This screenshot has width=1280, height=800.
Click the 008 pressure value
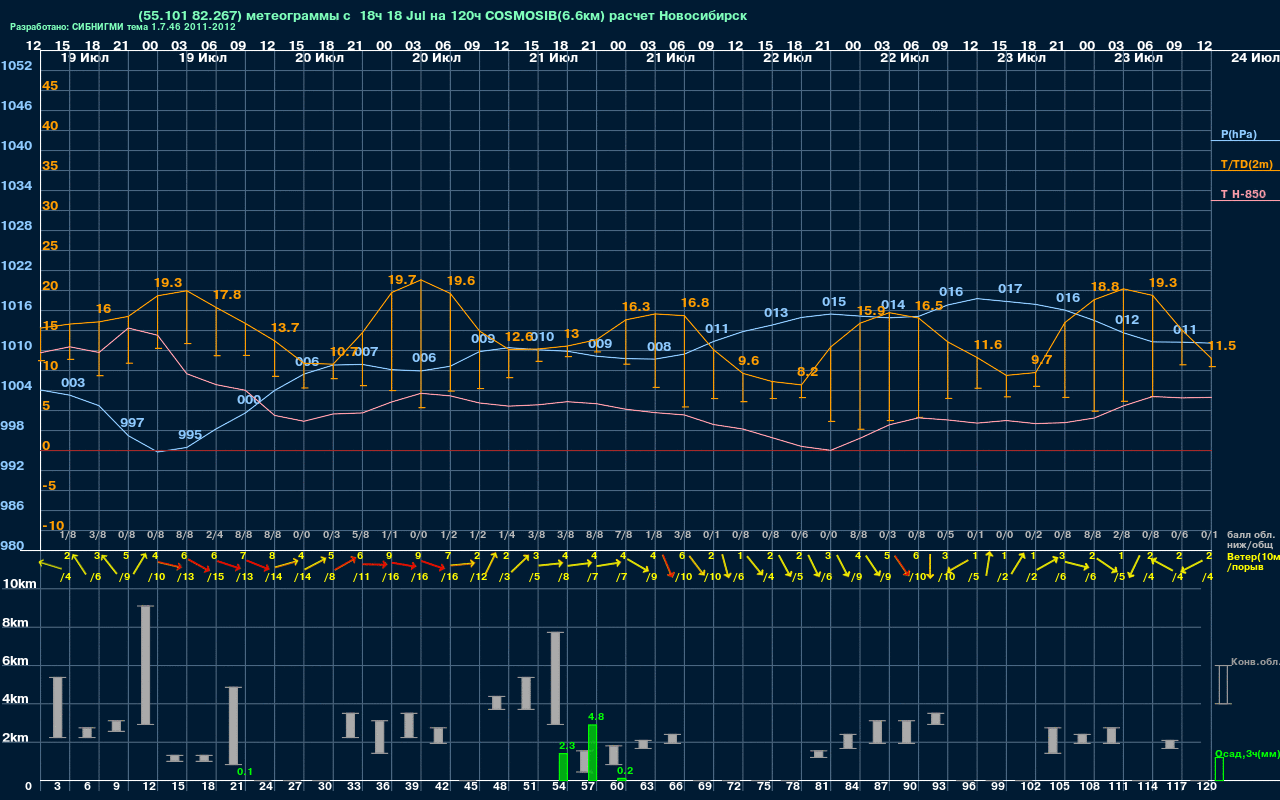tap(659, 347)
